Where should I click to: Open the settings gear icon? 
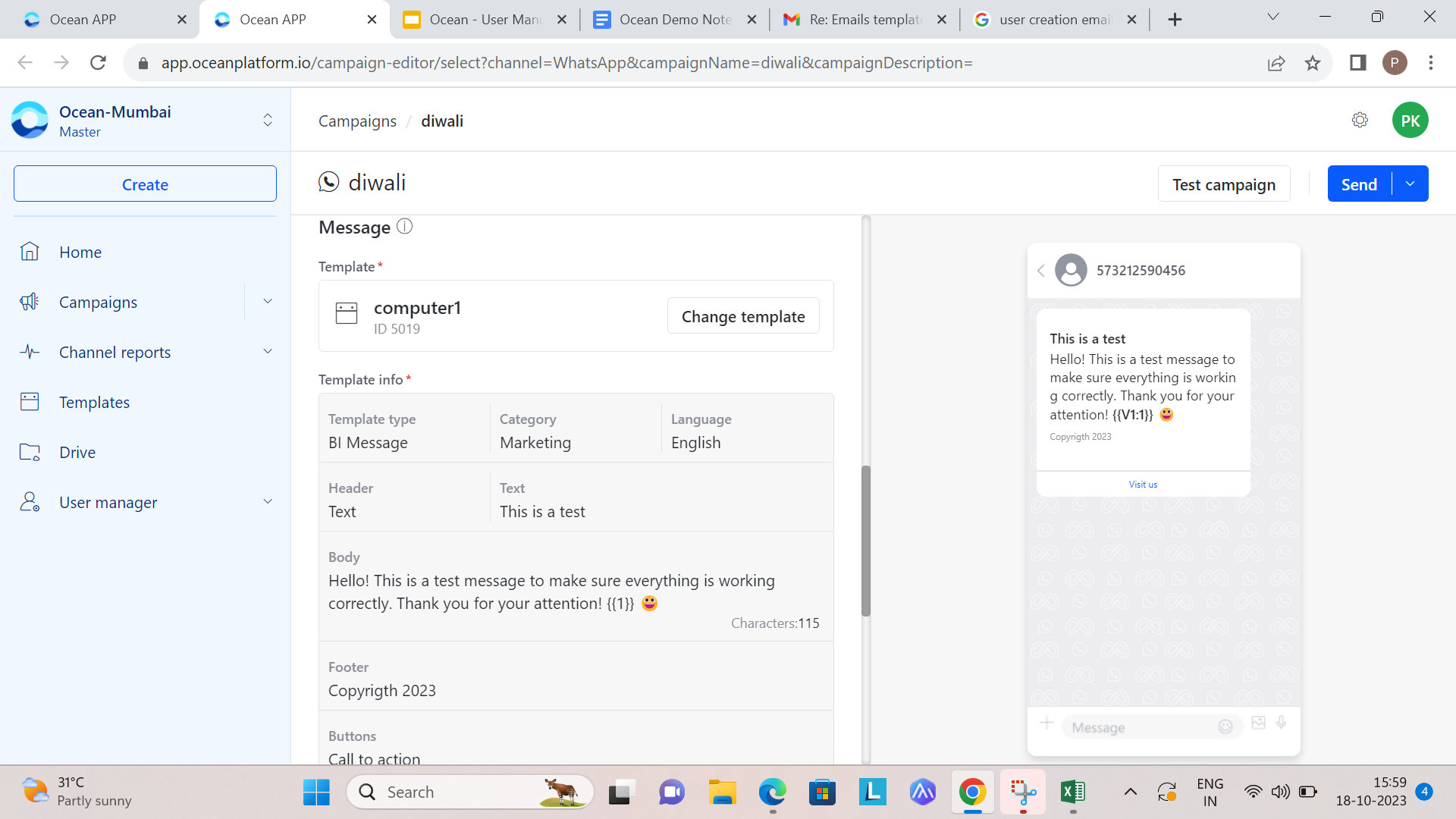pyautogui.click(x=1360, y=120)
